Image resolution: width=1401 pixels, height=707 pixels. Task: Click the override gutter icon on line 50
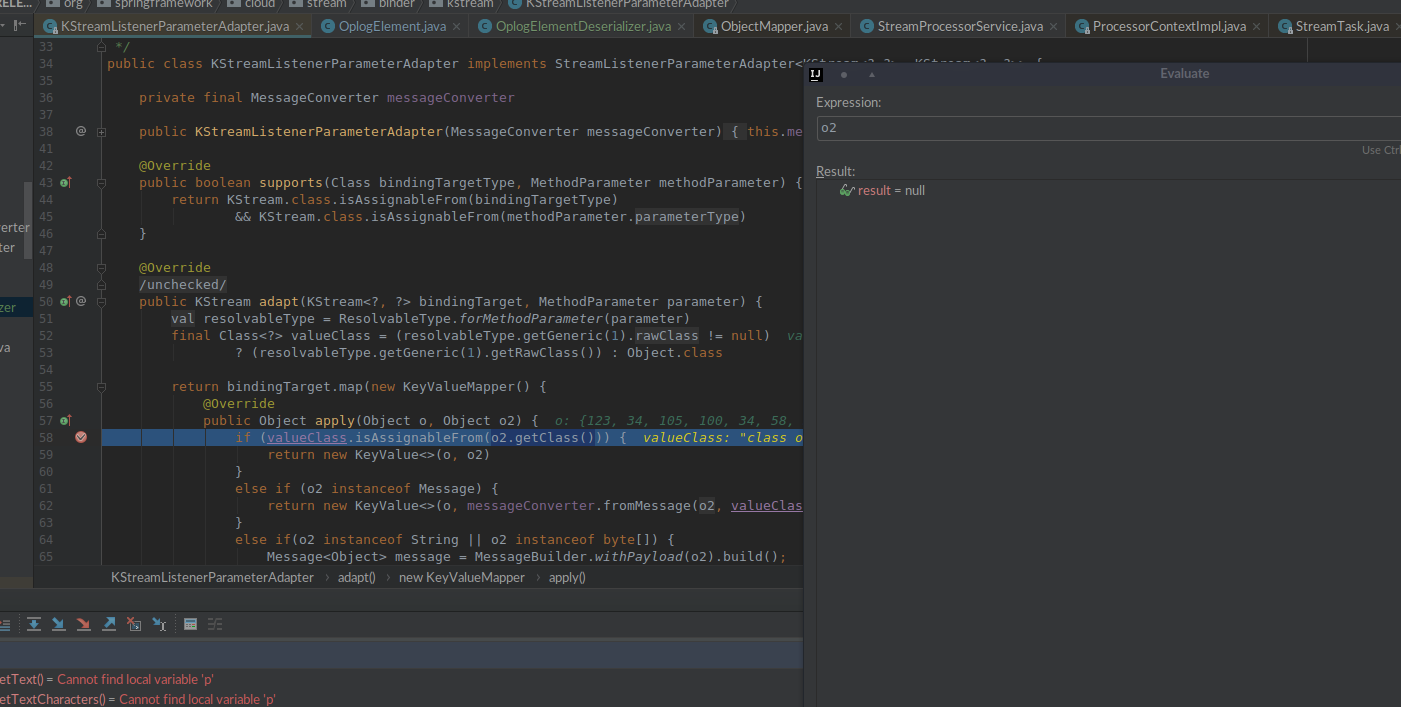click(66, 301)
